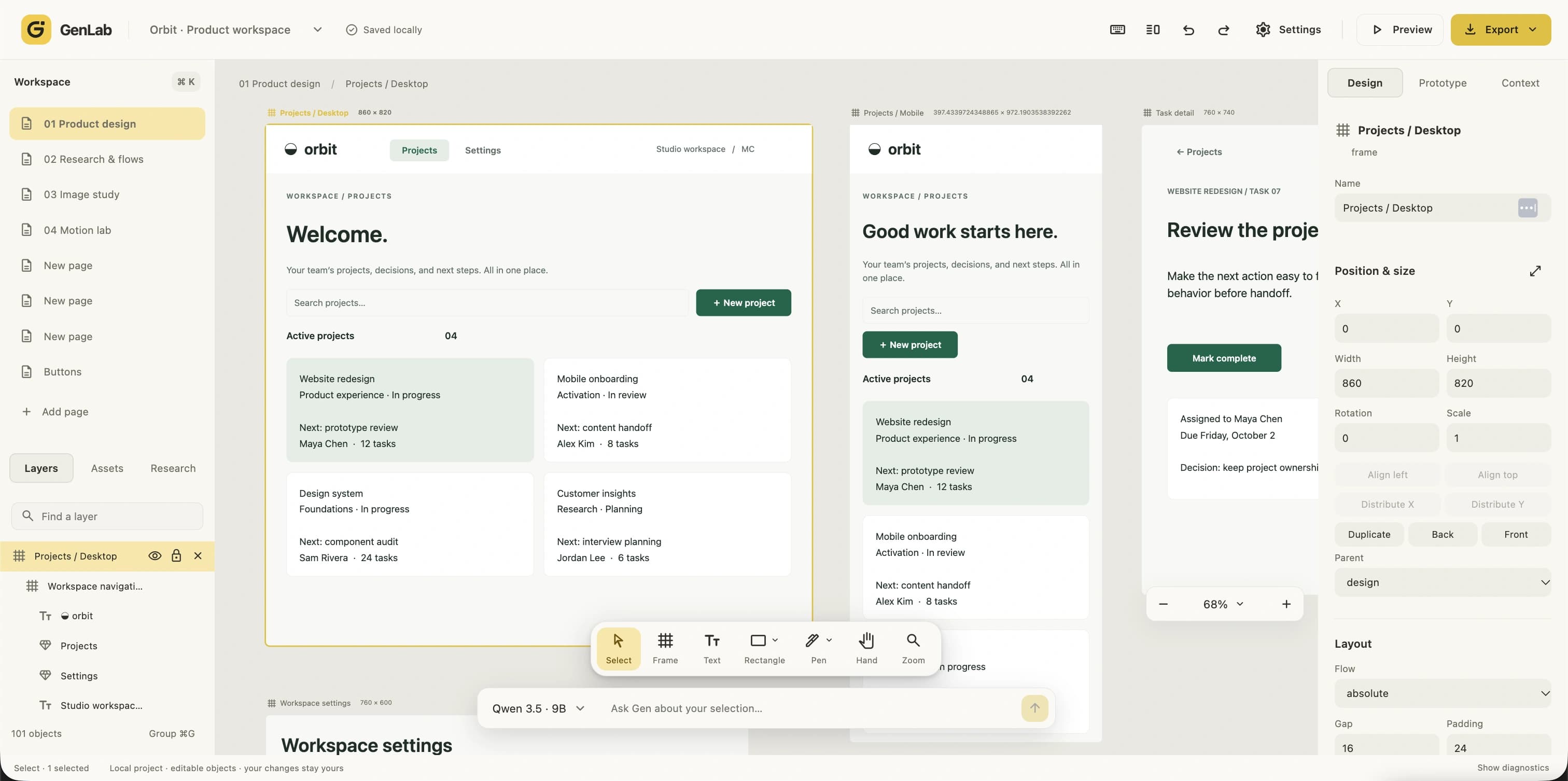Click the Find a layer search field
Viewport: 1568px width, 781px height.
(107, 516)
